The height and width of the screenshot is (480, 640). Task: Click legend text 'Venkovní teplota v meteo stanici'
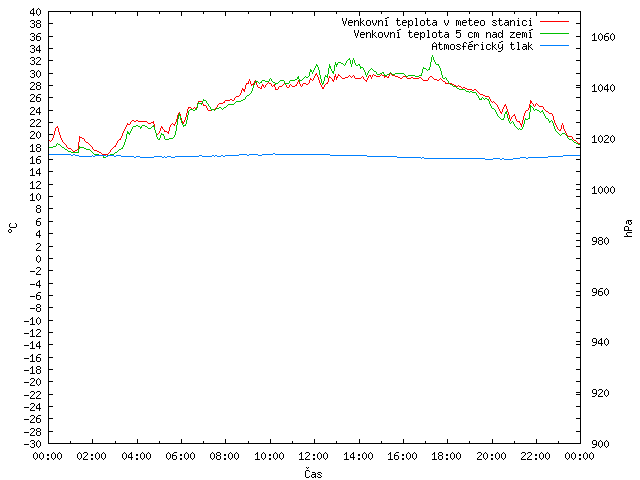(x=437, y=22)
